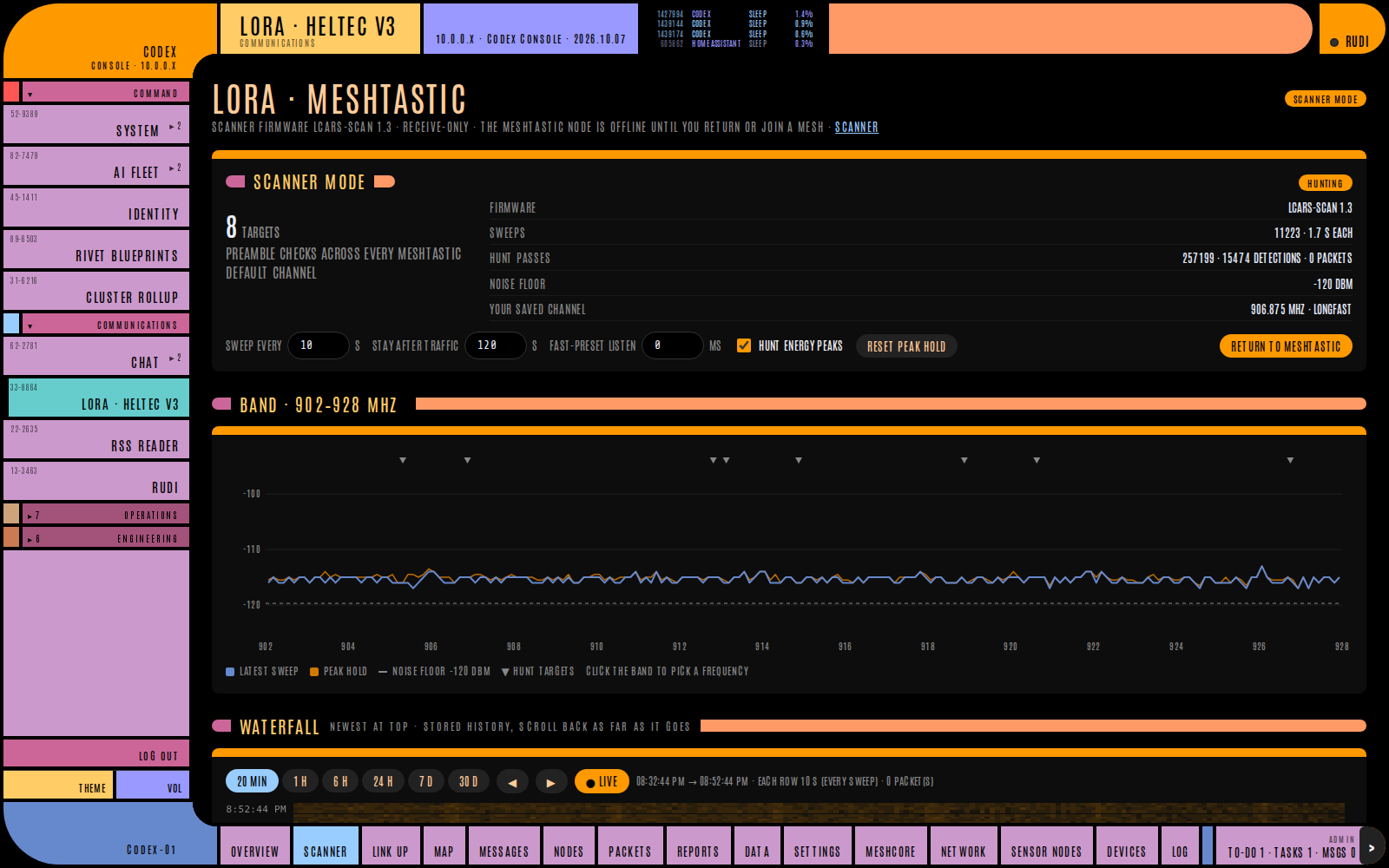Expand the Chat submenu arrow
This screenshot has height=868, width=1389.
[x=175, y=358]
